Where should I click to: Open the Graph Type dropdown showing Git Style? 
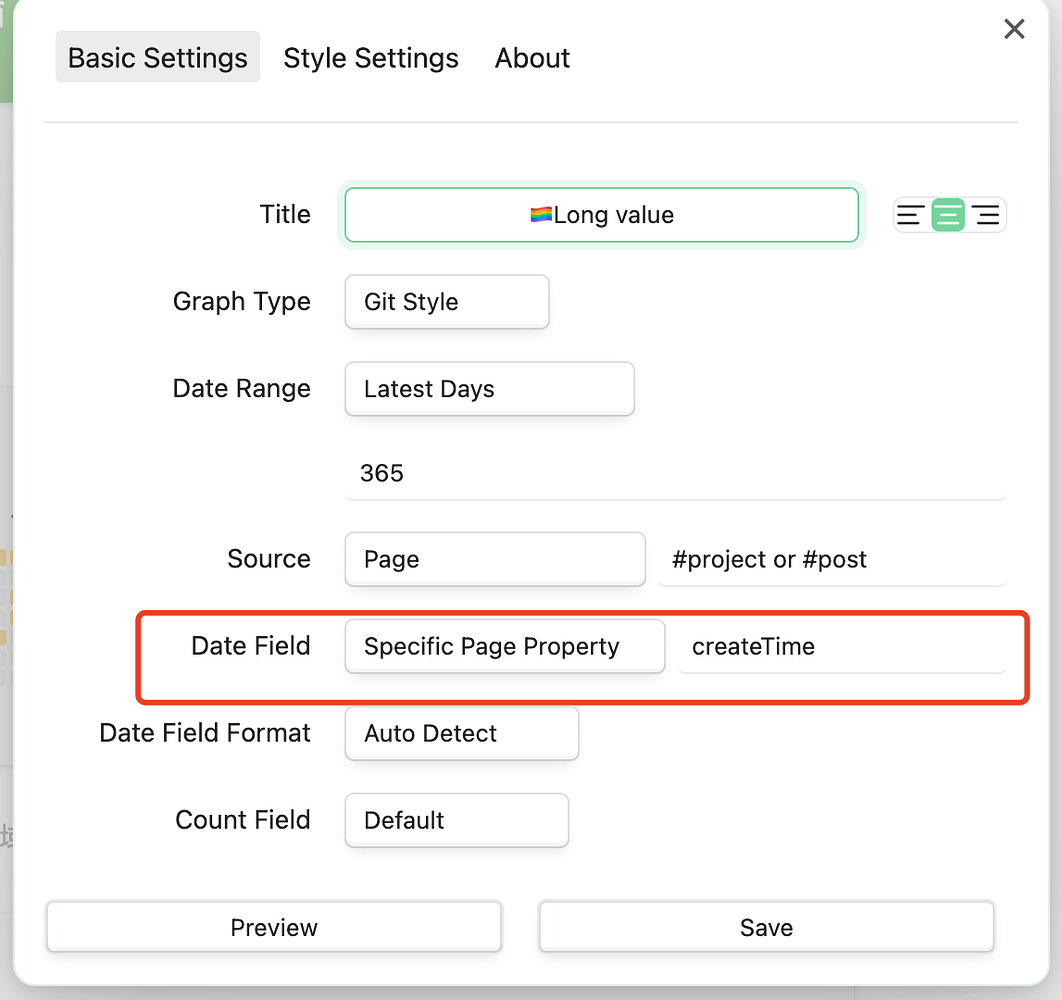[x=447, y=302]
